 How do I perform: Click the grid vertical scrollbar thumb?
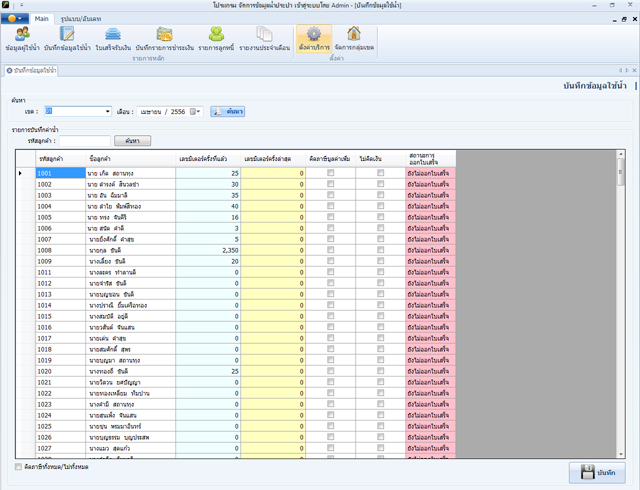pyautogui.click(x=621, y=172)
